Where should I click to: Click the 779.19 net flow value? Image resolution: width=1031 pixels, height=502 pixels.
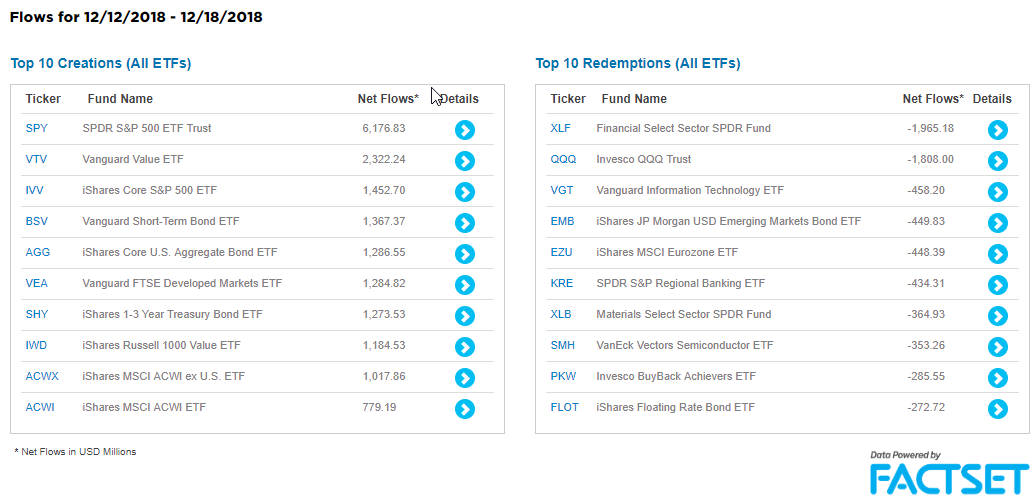pyautogui.click(x=379, y=407)
